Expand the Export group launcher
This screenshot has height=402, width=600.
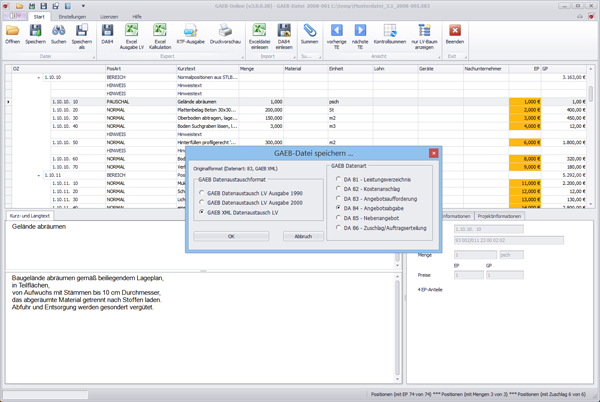click(243, 57)
